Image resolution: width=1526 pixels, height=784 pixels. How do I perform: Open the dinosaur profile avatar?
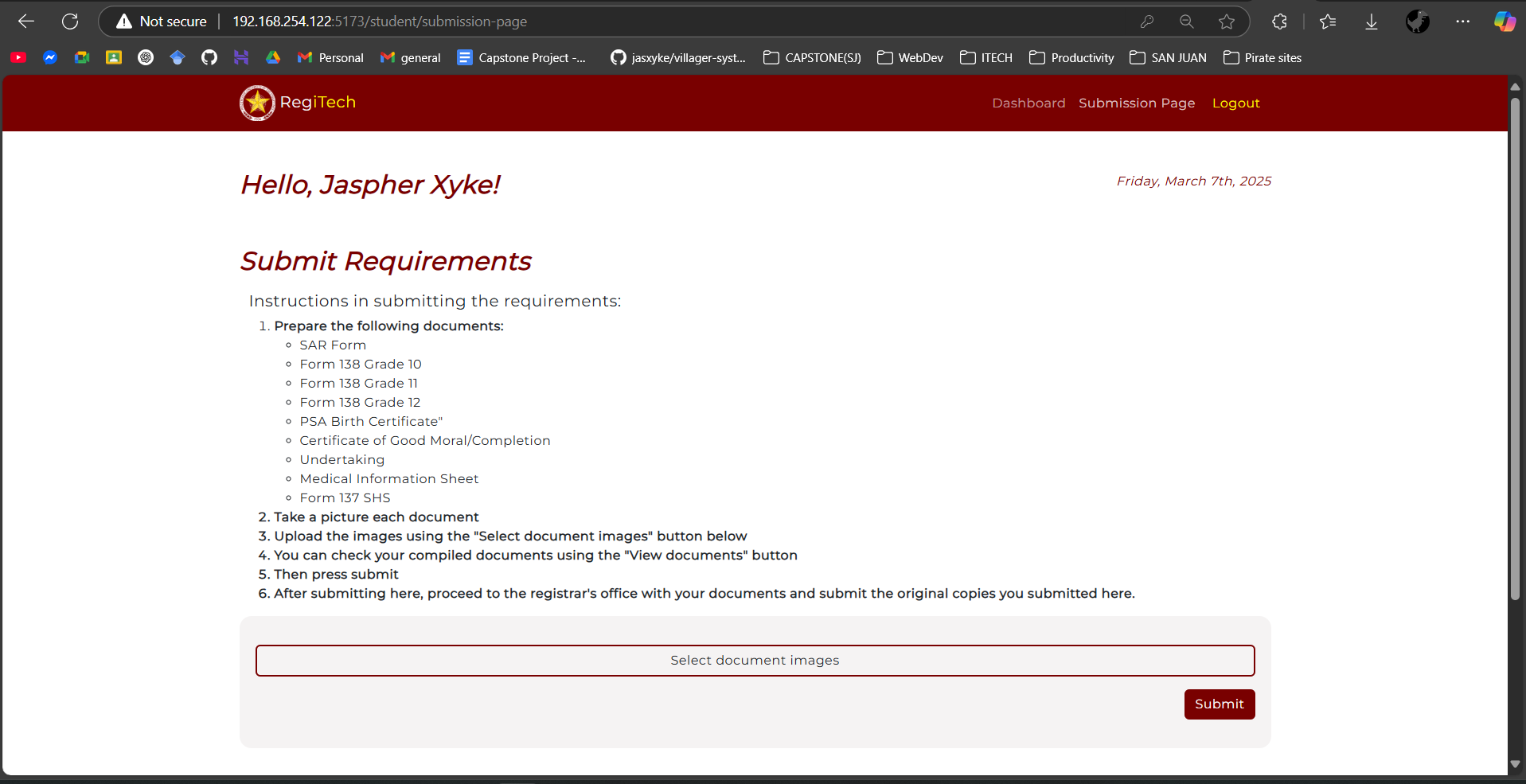(1417, 21)
